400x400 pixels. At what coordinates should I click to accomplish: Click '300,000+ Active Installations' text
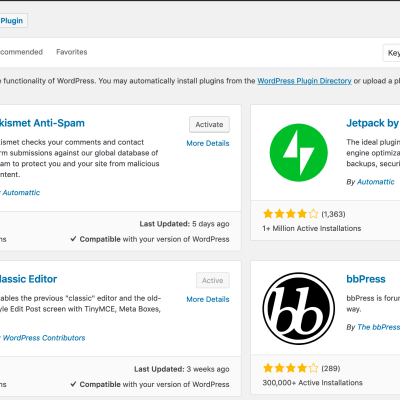coord(312,383)
